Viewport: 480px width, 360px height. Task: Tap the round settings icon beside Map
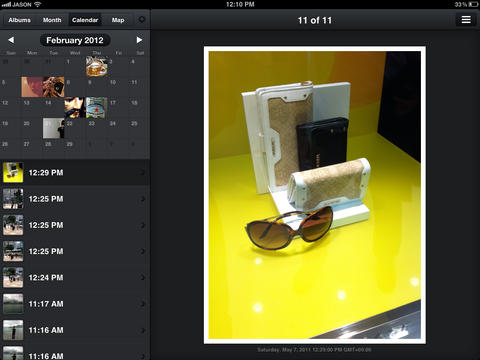[x=142, y=20]
